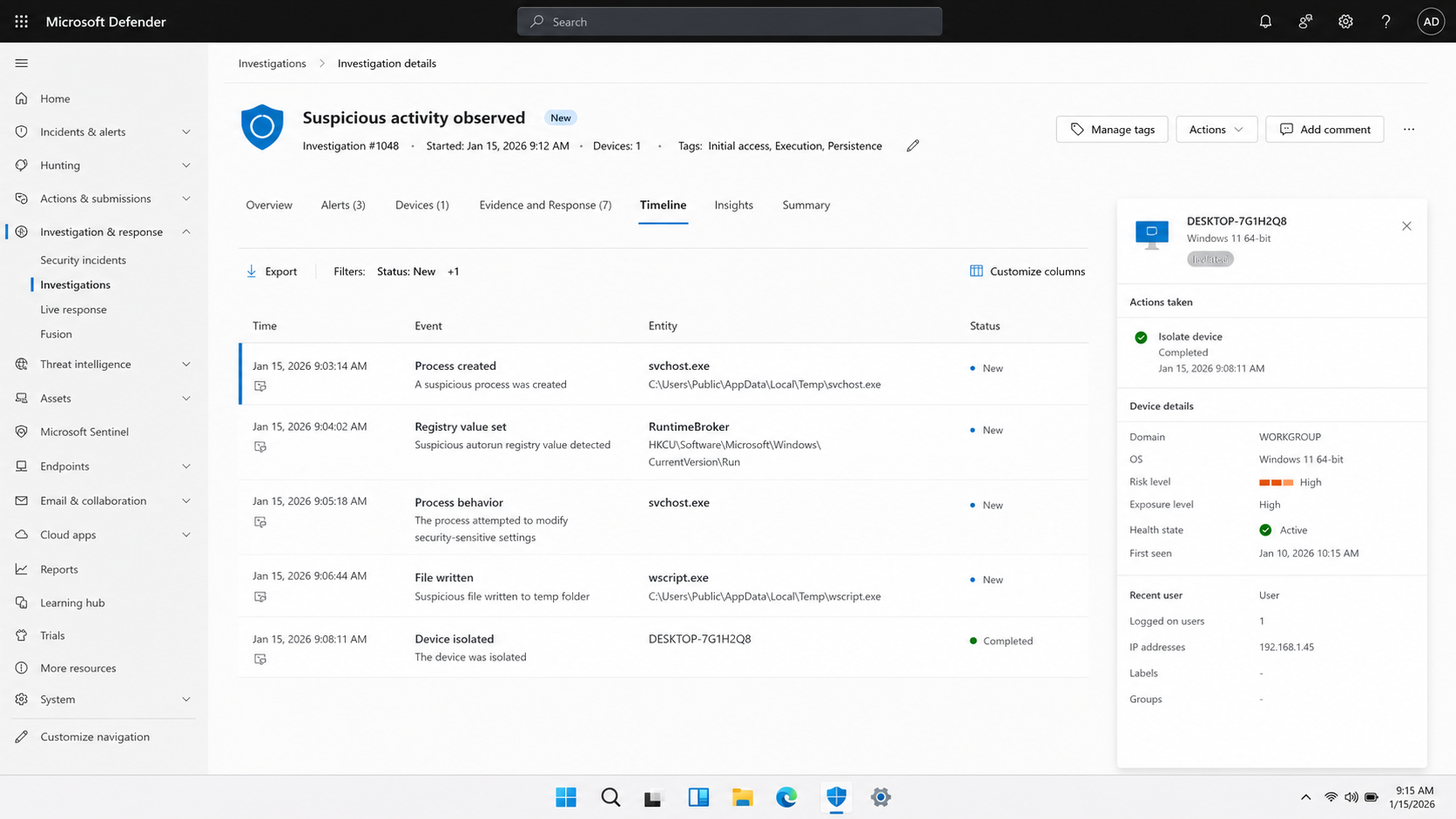Open the notifications bell icon
This screenshot has height=819, width=1456.
point(1265,22)
